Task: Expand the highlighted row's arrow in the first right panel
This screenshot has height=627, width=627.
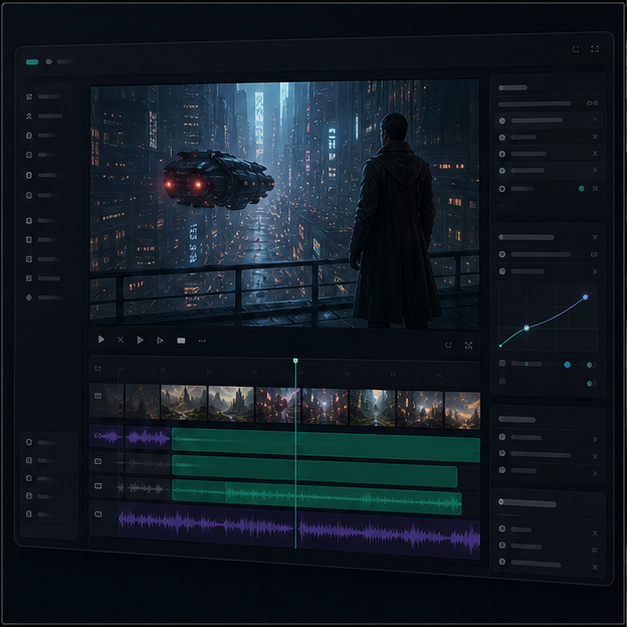Action: (595, 120)
